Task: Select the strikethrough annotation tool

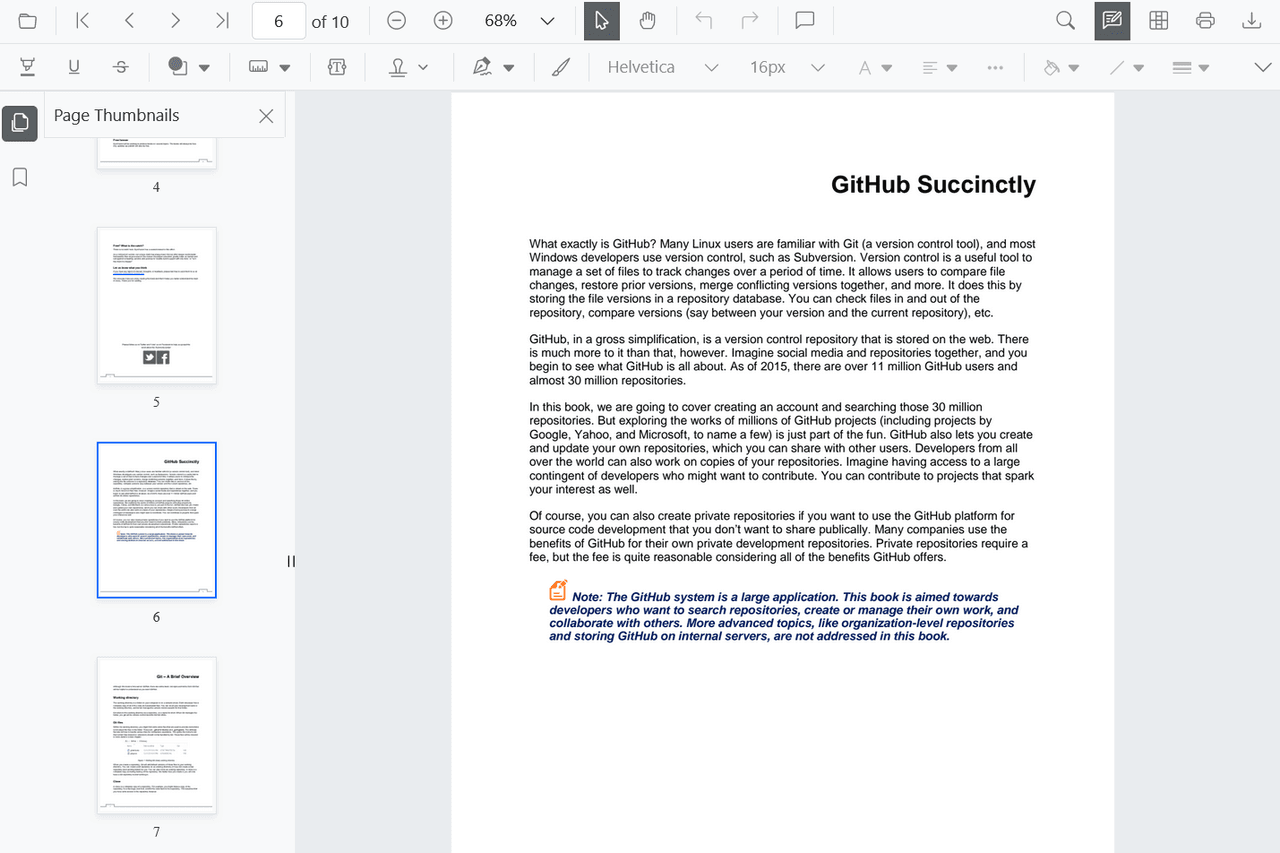Action: click(121, 67)
